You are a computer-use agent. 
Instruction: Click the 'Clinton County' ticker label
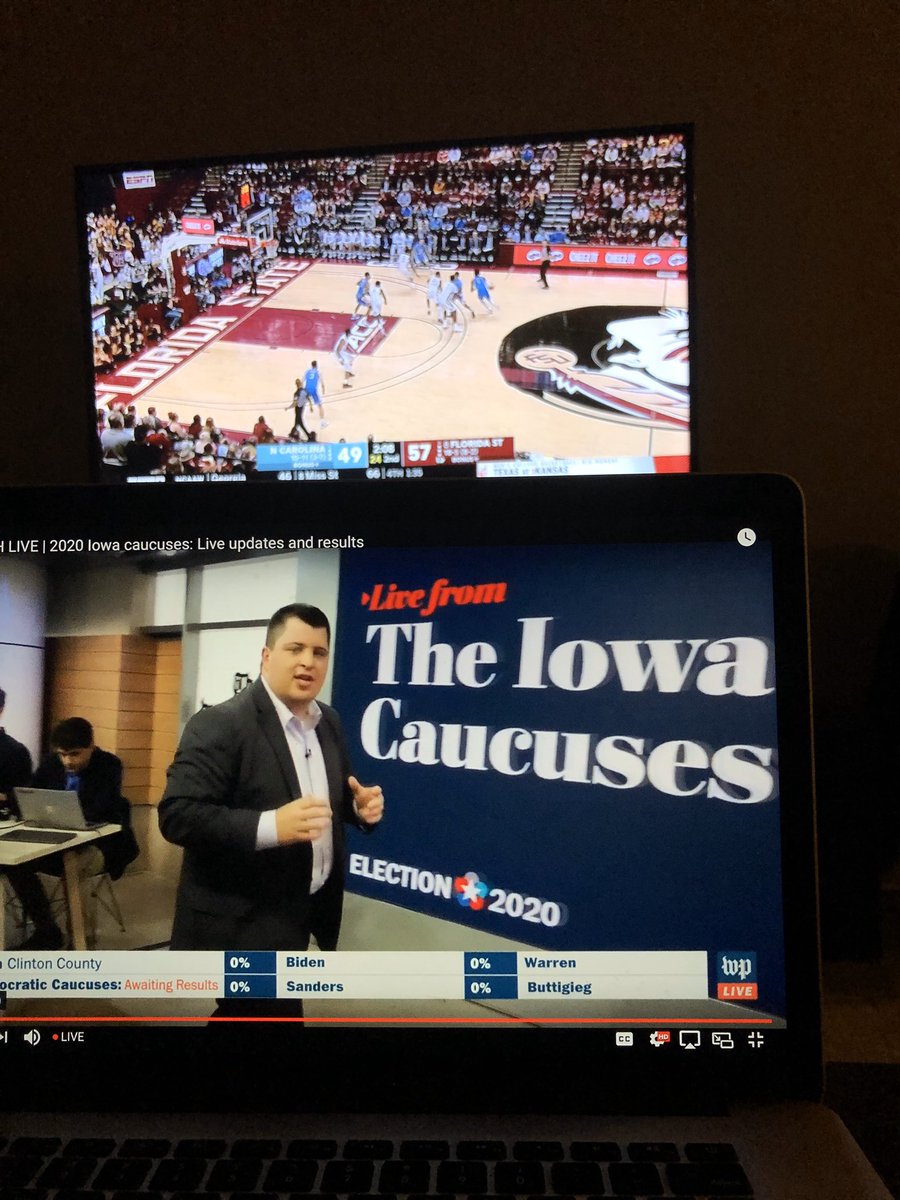coord(54,963)
